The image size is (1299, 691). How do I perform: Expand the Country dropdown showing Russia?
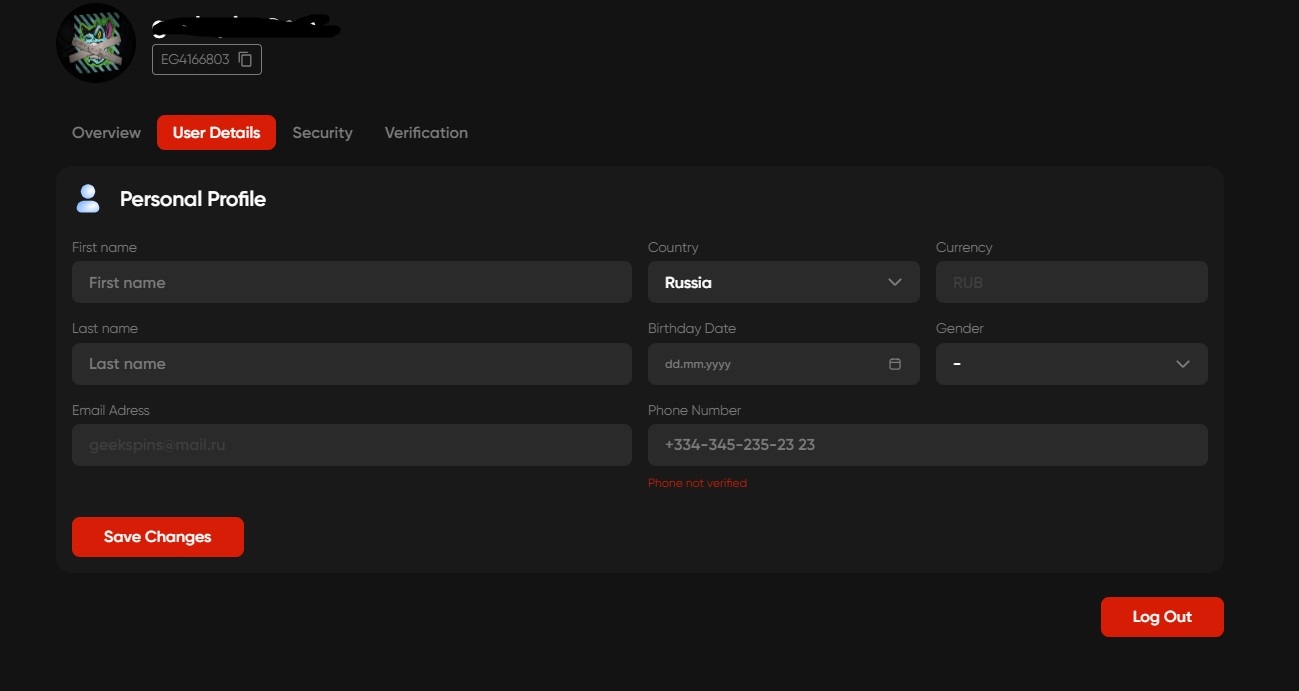(783, 283)
